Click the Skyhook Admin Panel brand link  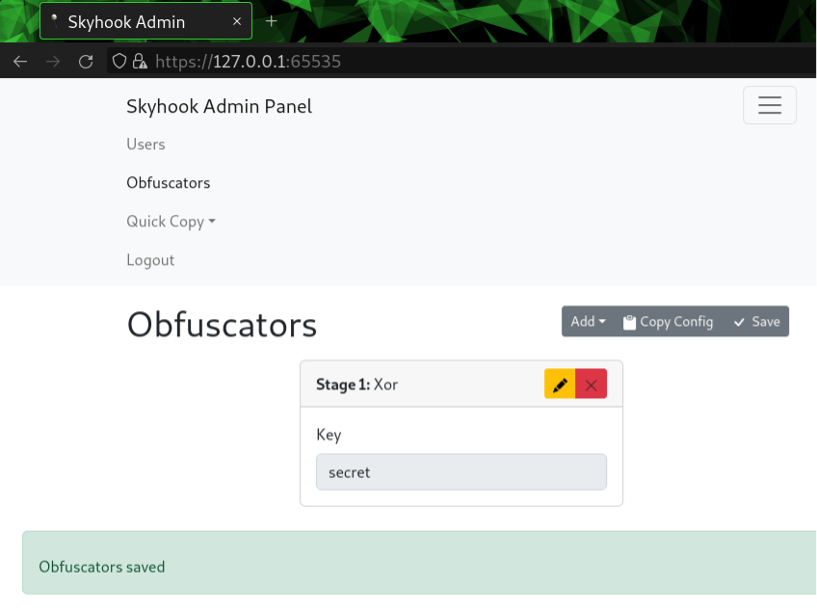click(x=219, y=106)
